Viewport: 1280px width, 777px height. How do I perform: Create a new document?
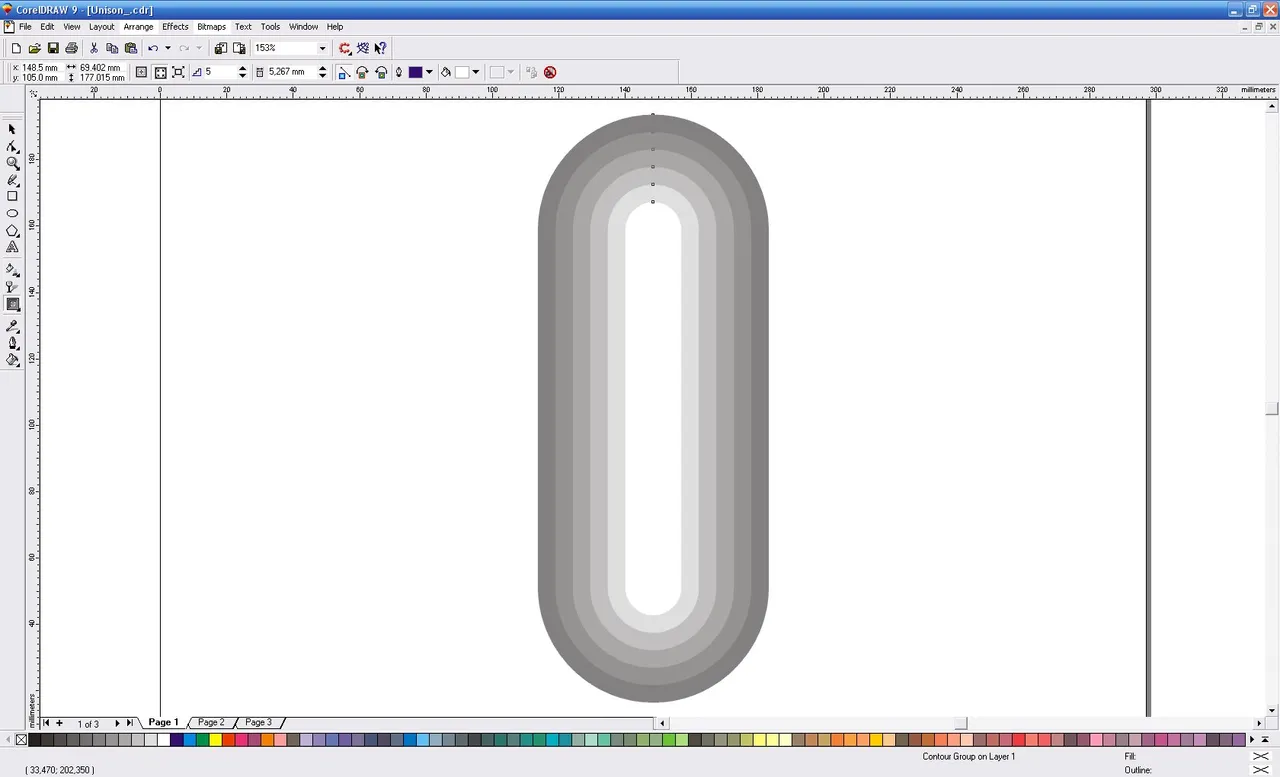coord(16,48)
